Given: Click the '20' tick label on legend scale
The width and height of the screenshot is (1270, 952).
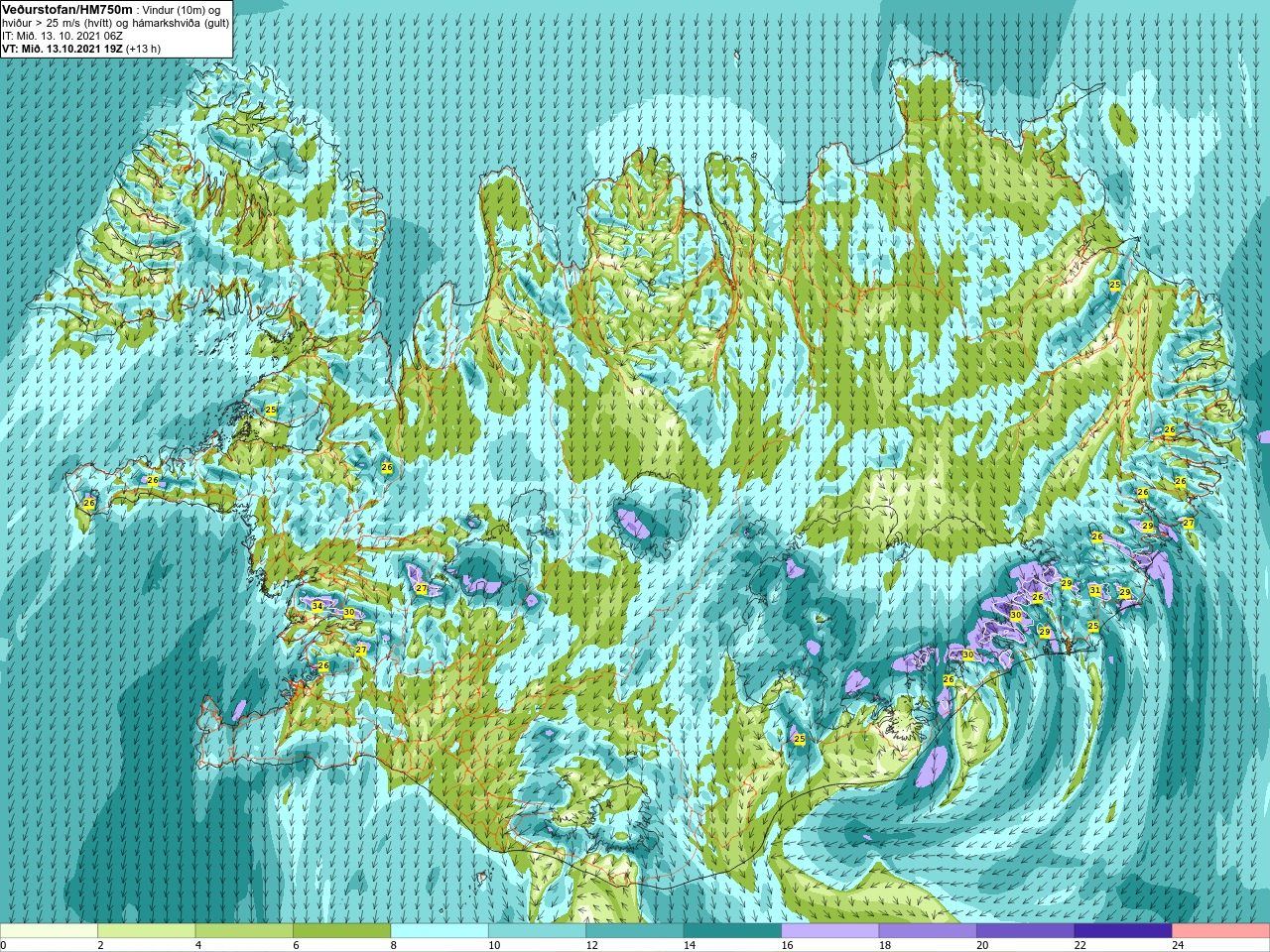Looking at the screenshot, I should click(x=982, y=945).
